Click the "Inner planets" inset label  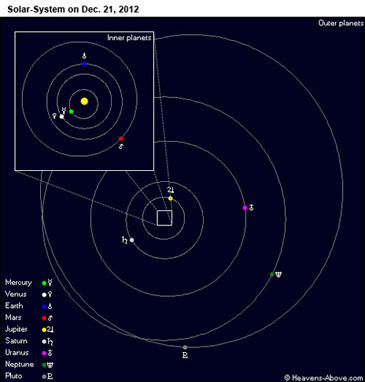coord(129,38)
